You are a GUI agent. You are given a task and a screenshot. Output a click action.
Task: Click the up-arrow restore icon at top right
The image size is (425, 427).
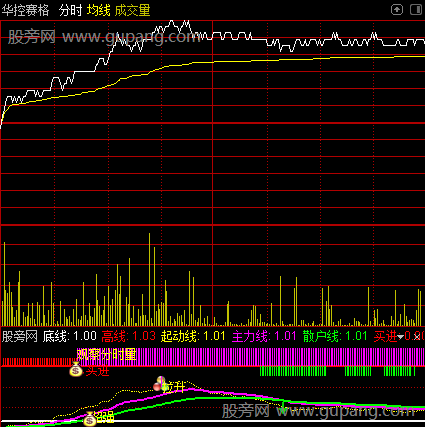397,10
